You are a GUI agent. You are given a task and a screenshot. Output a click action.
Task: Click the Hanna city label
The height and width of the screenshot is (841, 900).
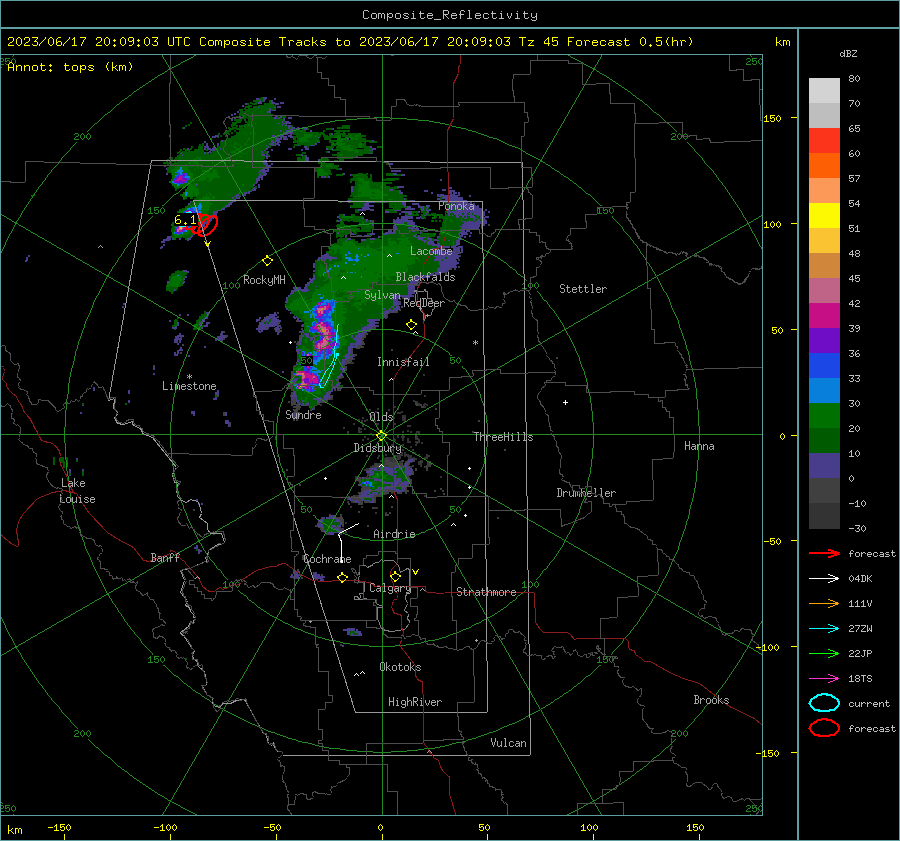[699, 446]
